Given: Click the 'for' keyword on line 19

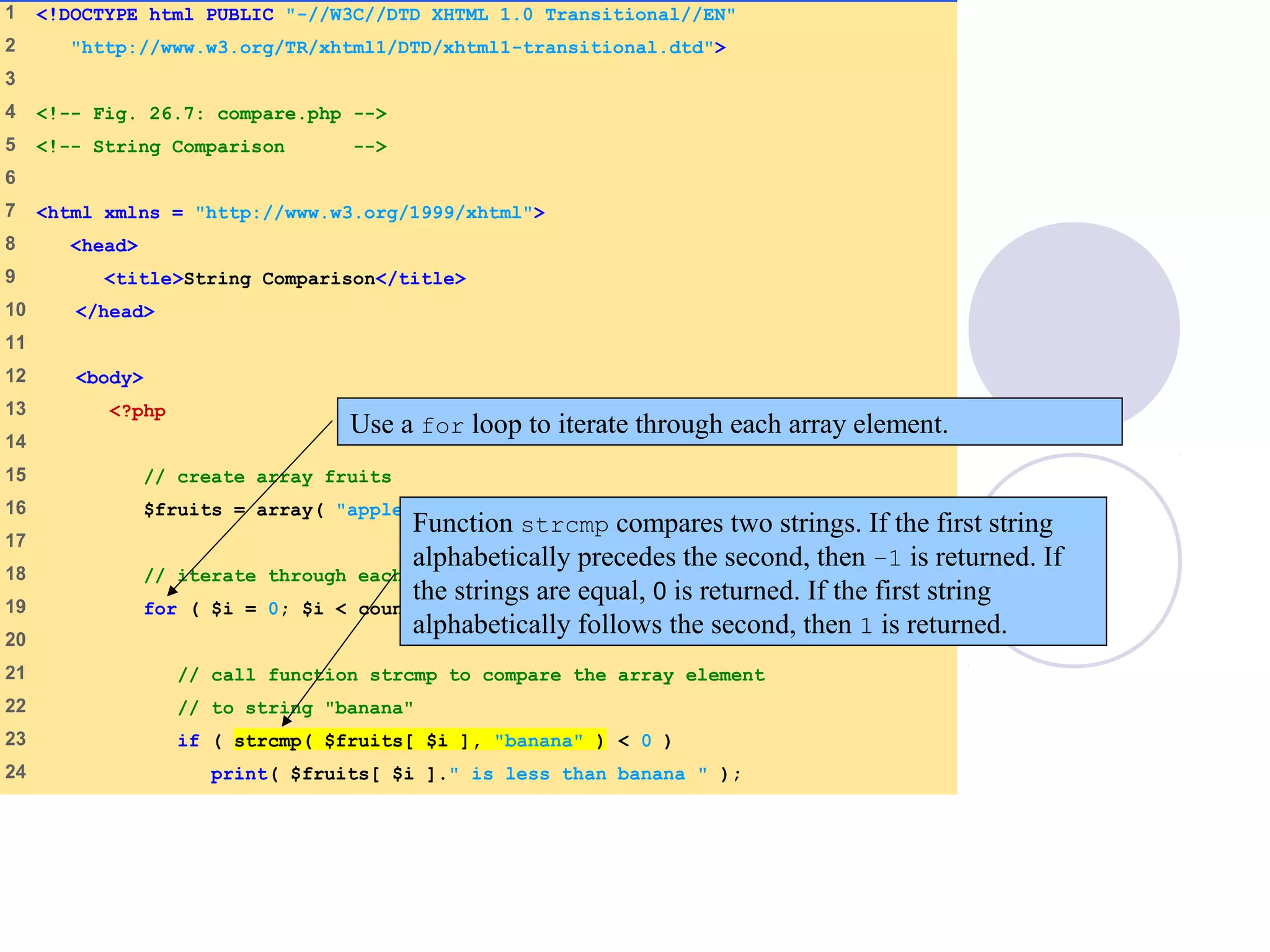Looking at the screenshot, I should click(x=160, y=609).
